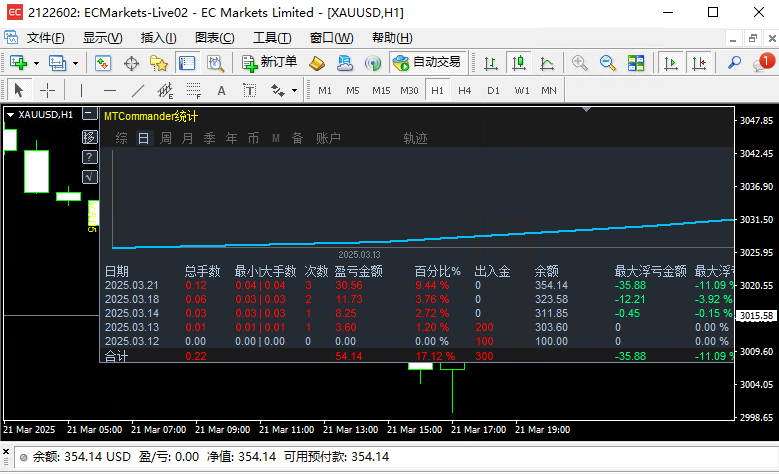This screenshot has width=779, height=474.
Task: Switch to M1 timeframe
Action: (325, 90)
